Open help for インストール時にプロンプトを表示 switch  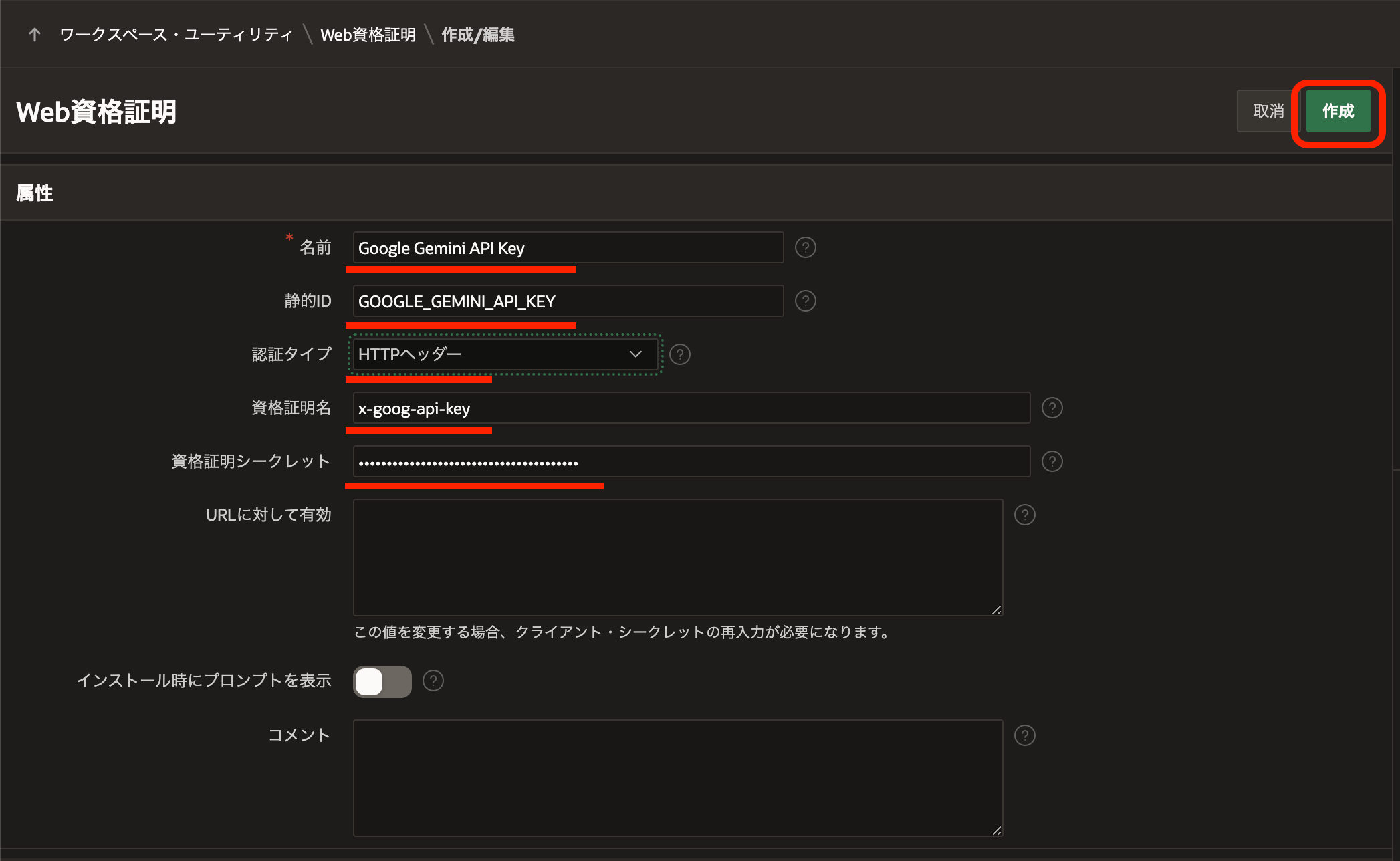[433, 681]
